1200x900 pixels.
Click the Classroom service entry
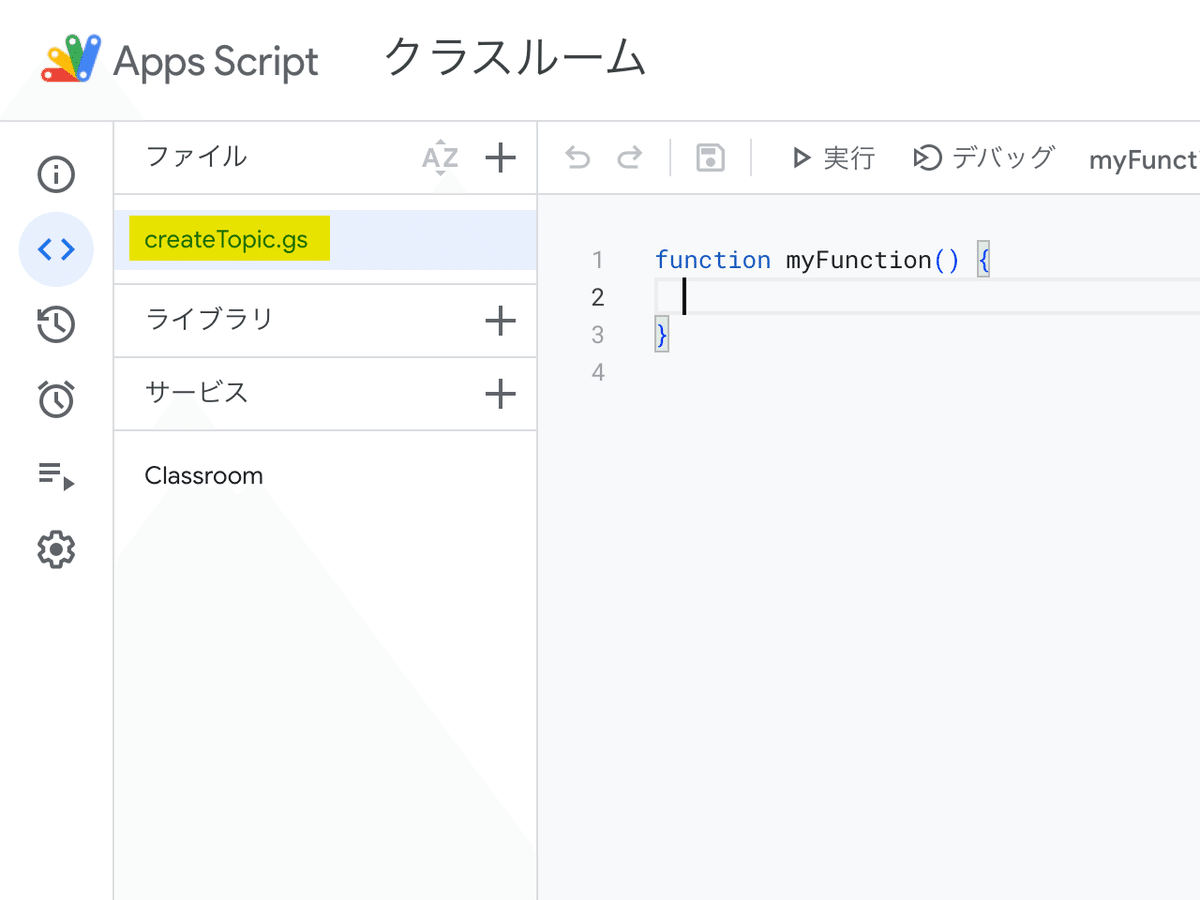(204, 476)
